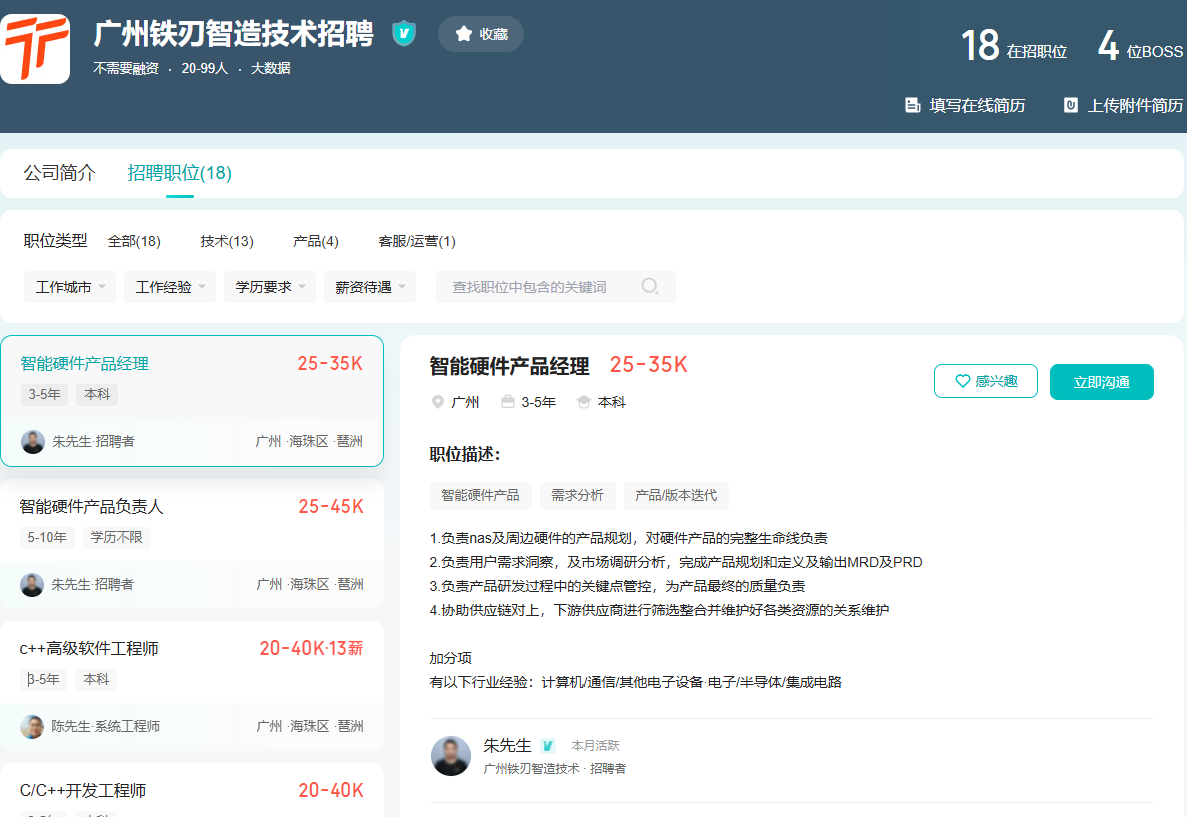Viewport: 1187px width, 817px height.
Task: Open the 智能硬件产品负责人 job listing
Action: (92, 507)
